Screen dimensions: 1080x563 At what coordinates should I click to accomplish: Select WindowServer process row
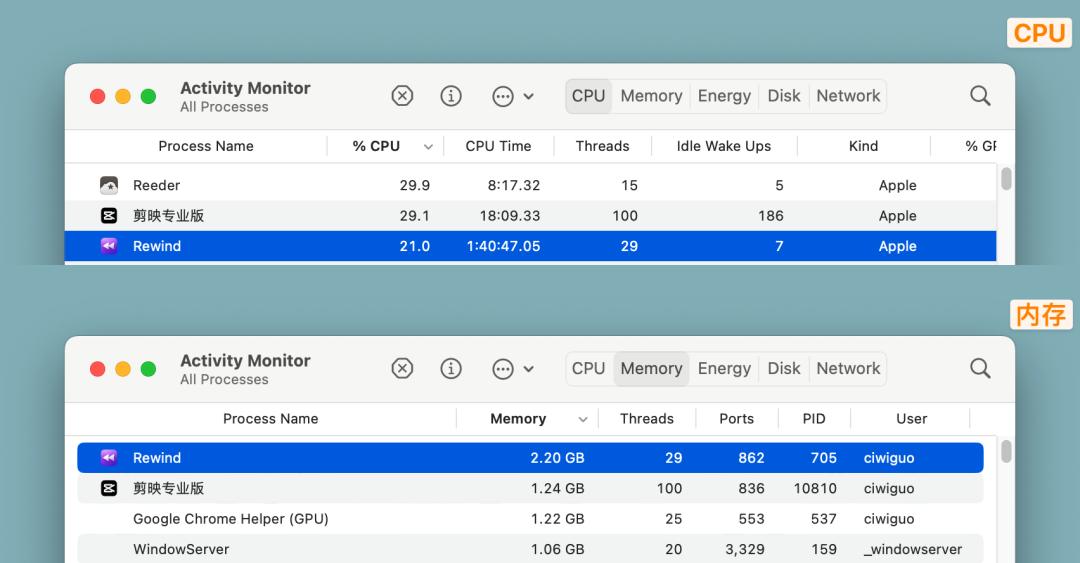point(530,549)
